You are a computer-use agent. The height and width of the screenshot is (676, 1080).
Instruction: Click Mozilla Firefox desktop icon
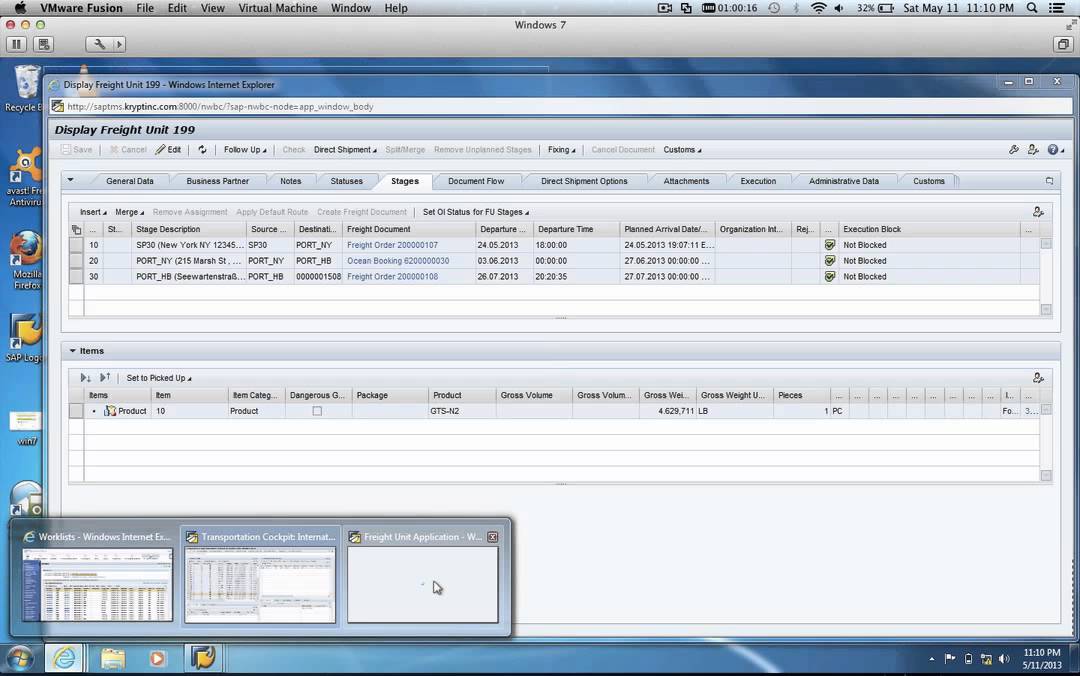click(26, 258)
